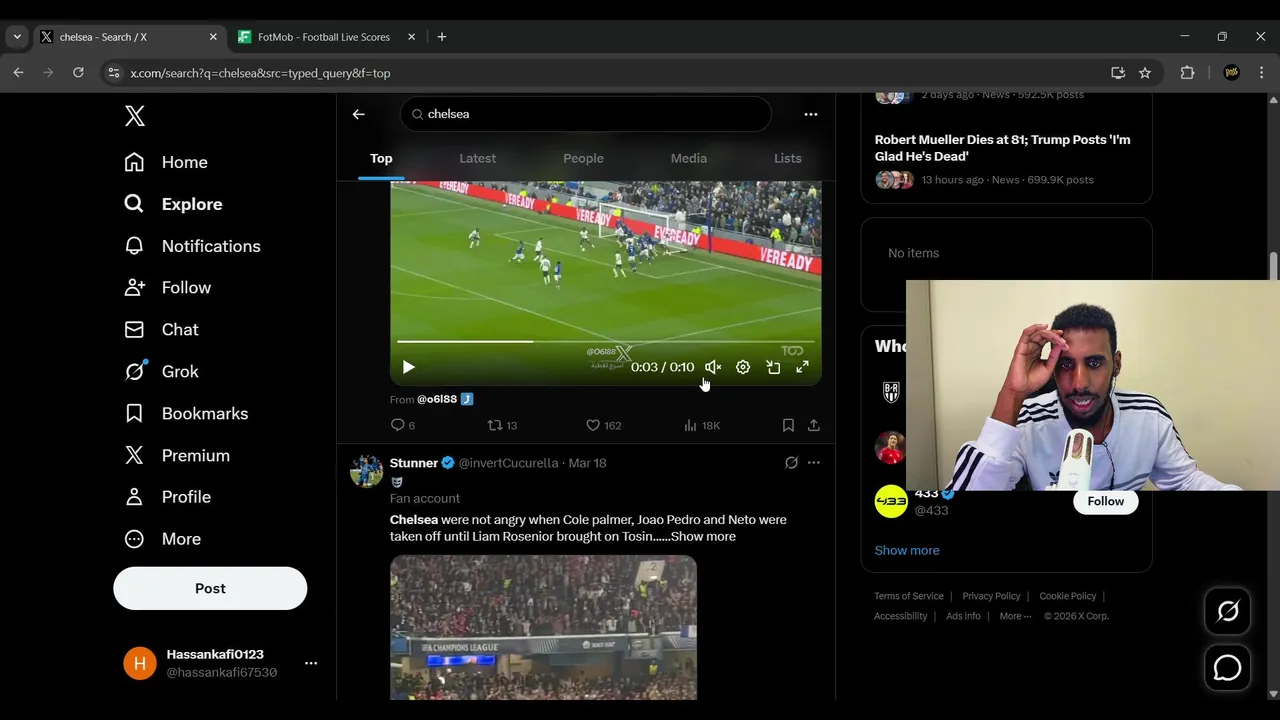Viewport: 1280px width, 720px height.
Task: Open Terms of Service link
Action: tap(909, 596)
